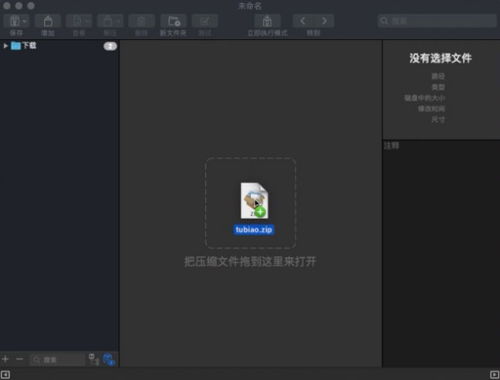Click the blue icon at sidebar bottom-right
The height and width of the screenshot is (380, 500).
tap(109, 359)
